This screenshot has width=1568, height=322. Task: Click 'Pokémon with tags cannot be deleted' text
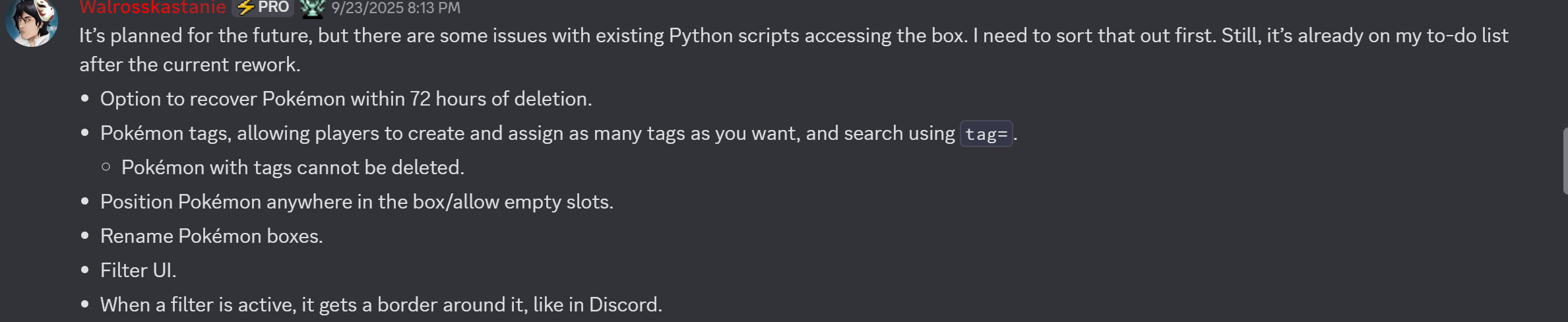(293, 168)
